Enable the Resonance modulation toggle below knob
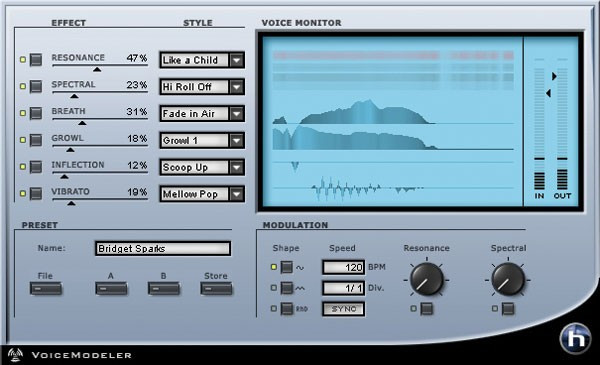The width and height of the screenshot is (600, 365). 426,308
